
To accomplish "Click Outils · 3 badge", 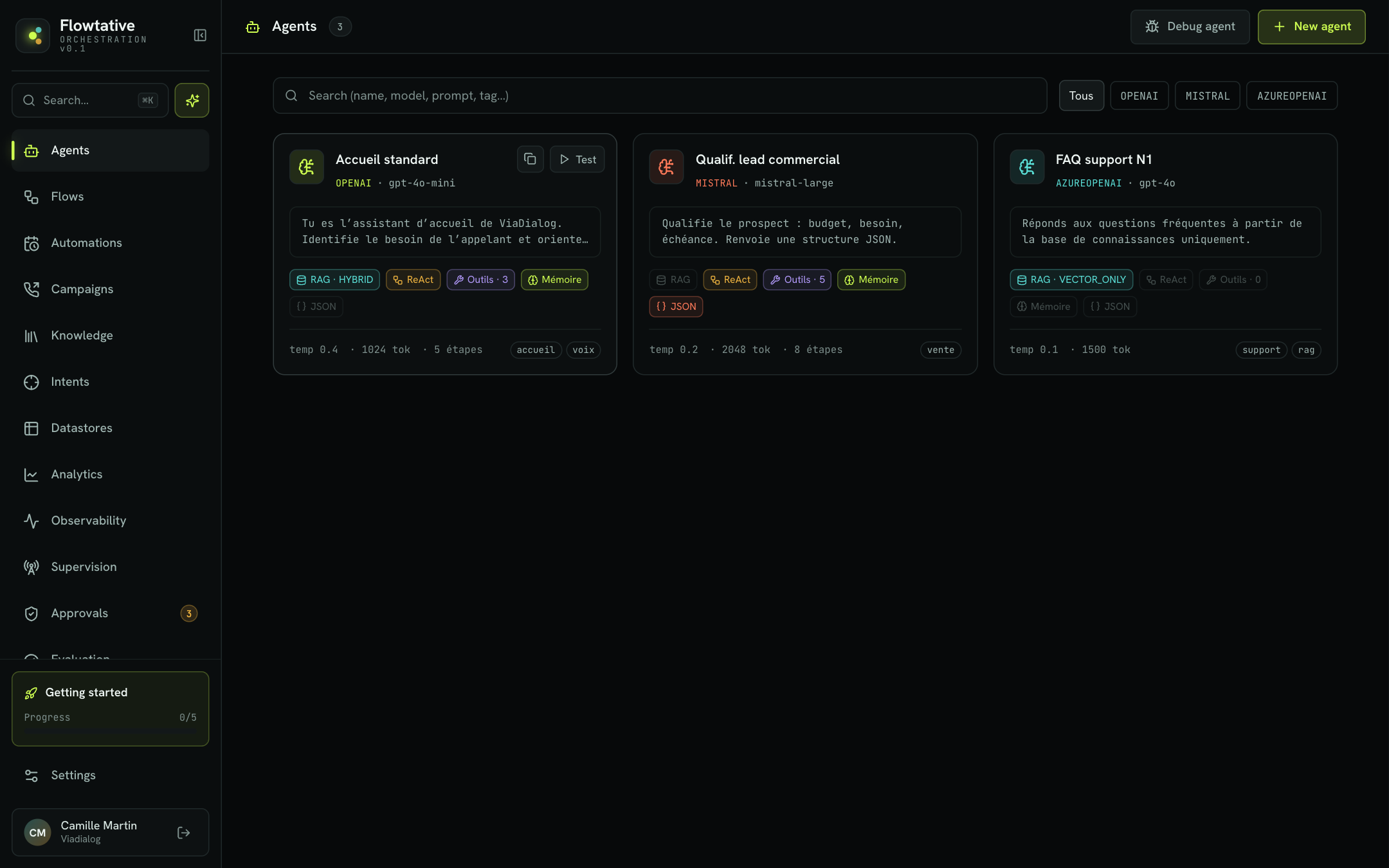I will 480,280.
